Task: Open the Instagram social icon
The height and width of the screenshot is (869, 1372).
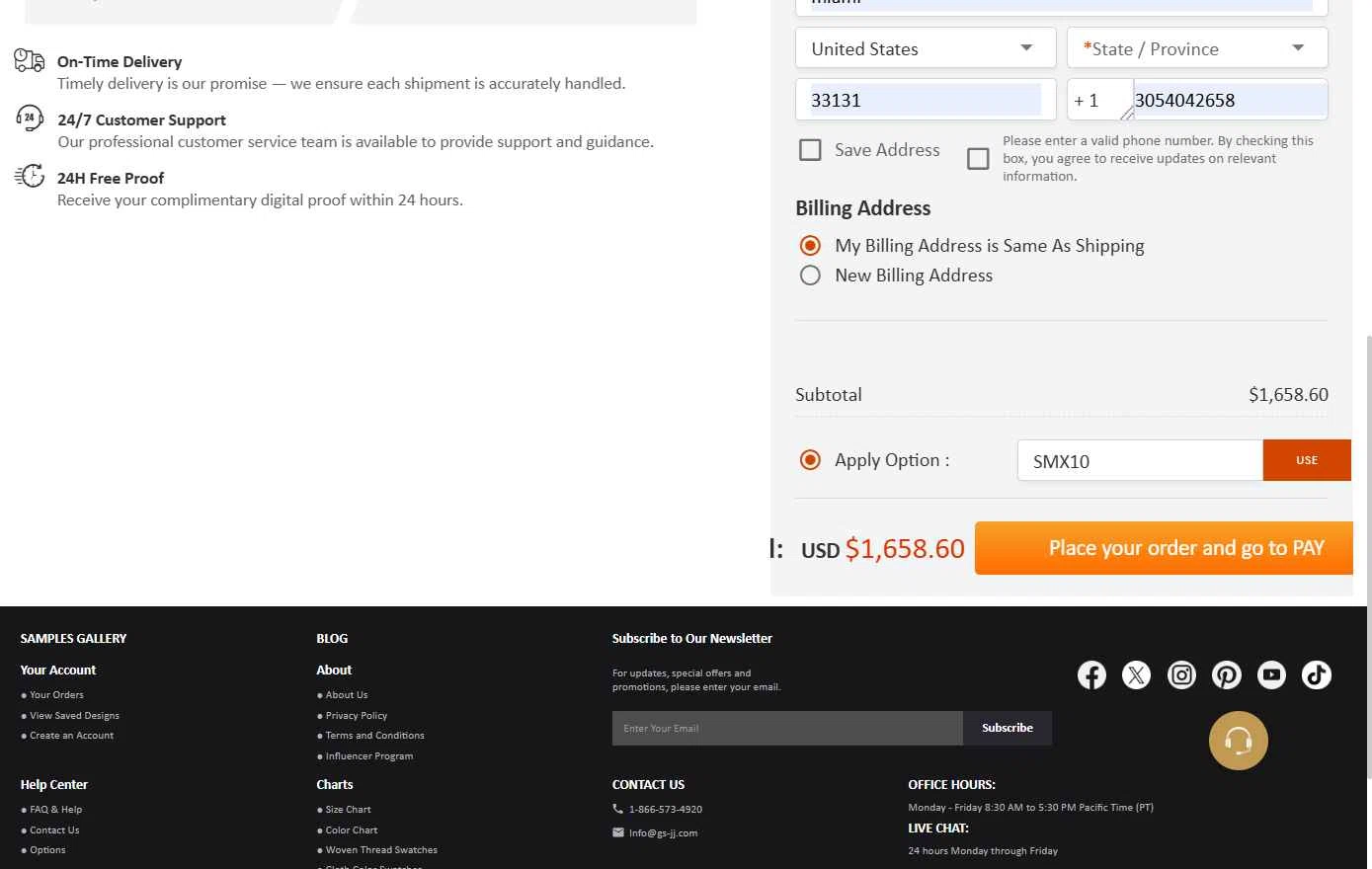Action: [x=1181, y=675]
